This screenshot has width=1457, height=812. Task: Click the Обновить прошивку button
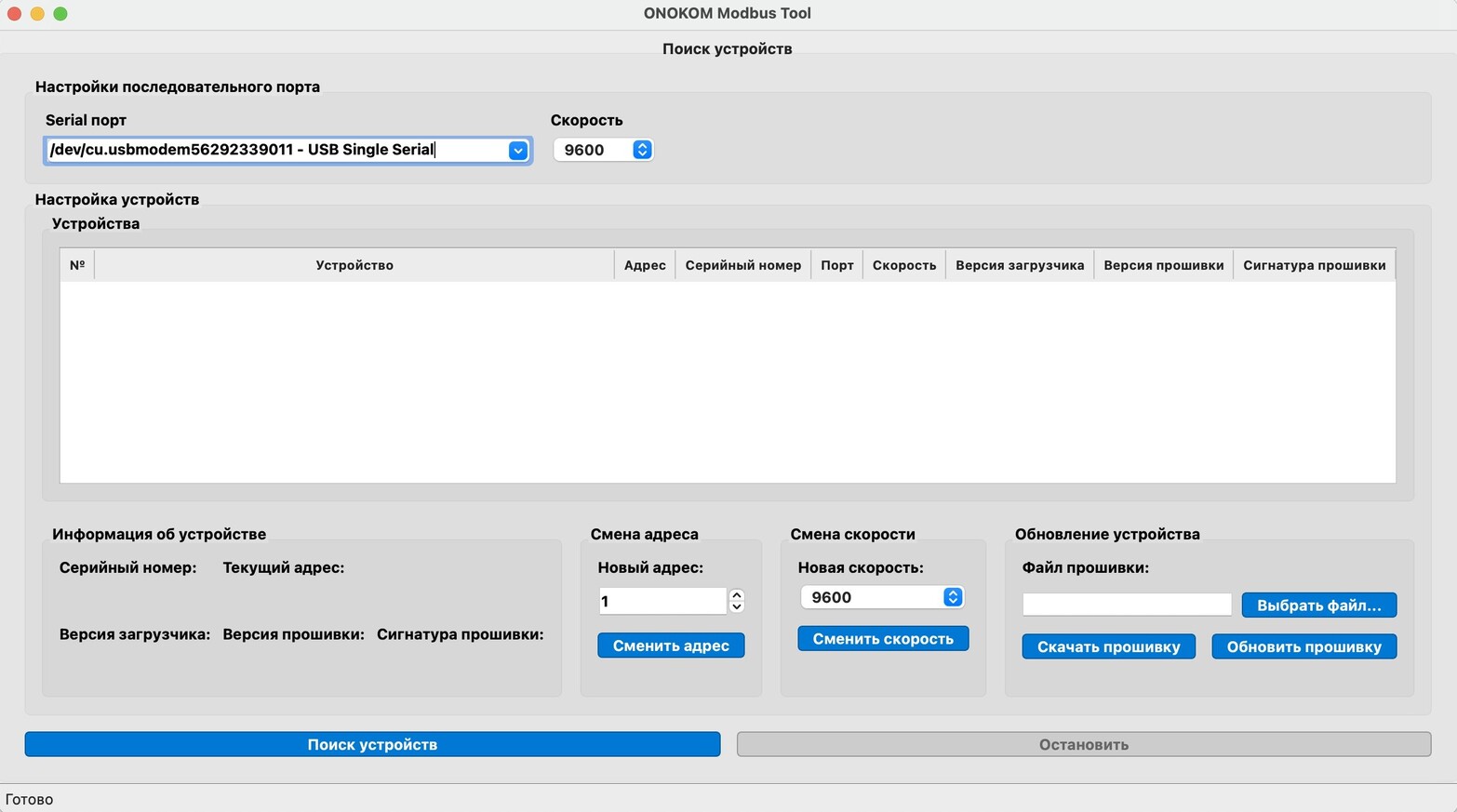(1303, 646)
